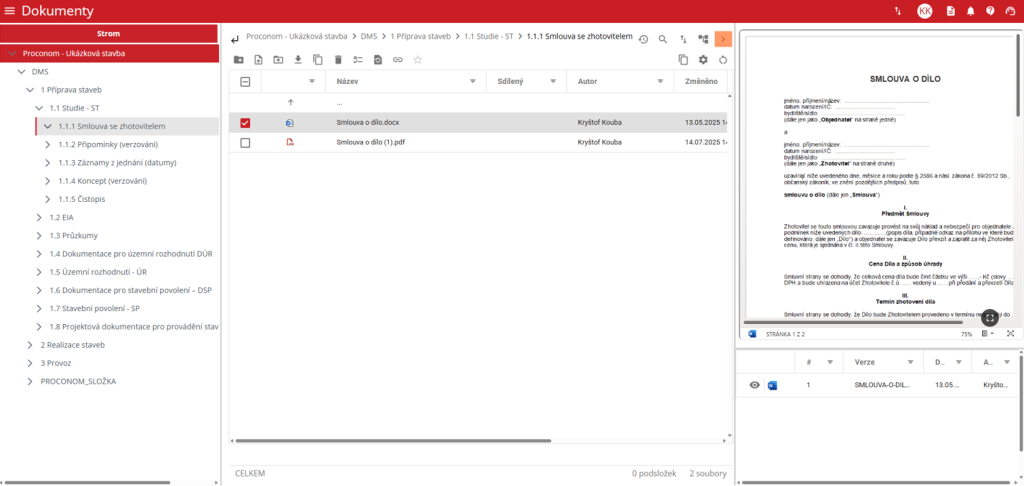Click the fullscreen button on the document preview
Viewport: 1024px width, 486px height.
[988, 317]
